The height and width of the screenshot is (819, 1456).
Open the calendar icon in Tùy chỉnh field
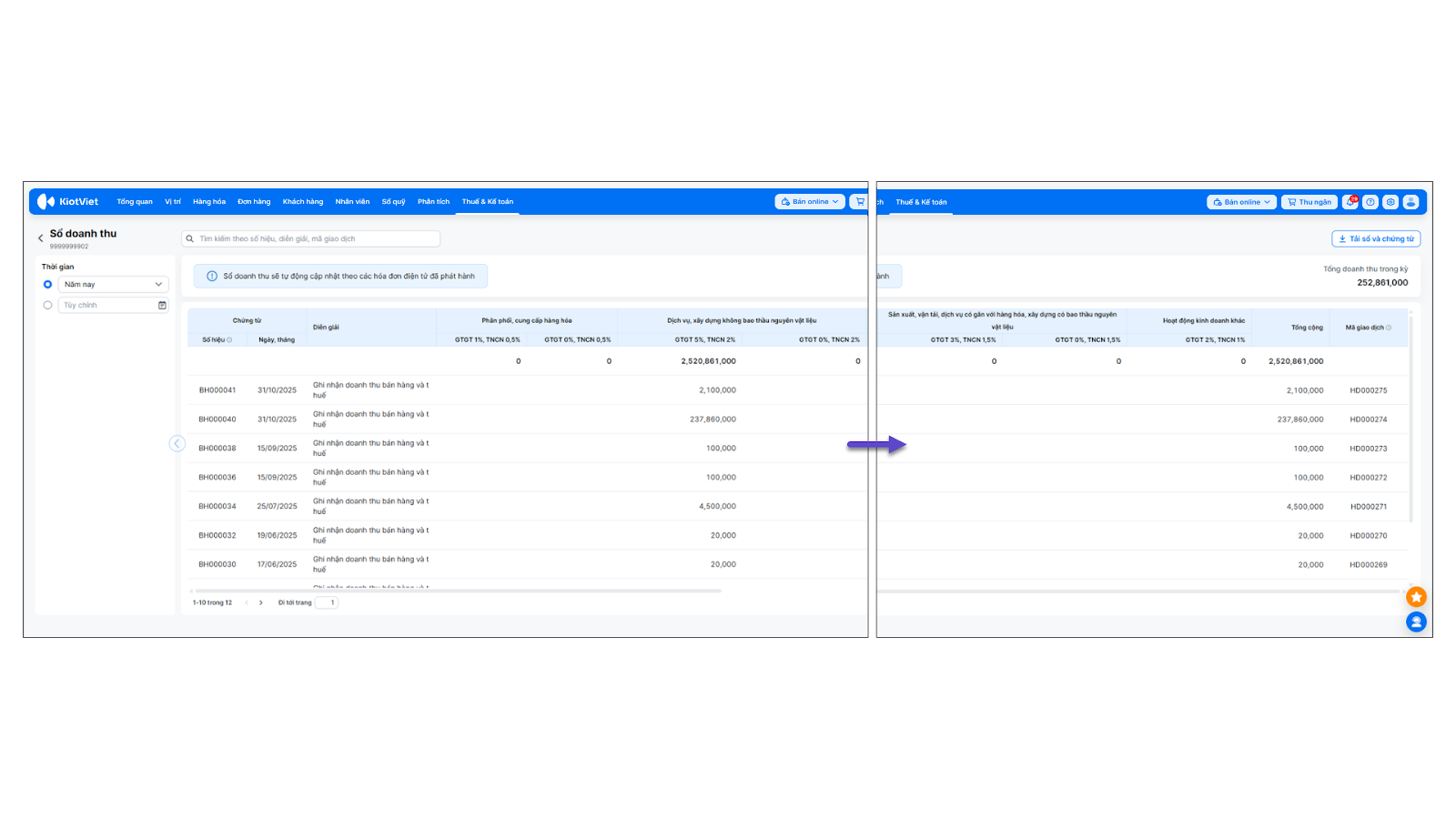162,306
